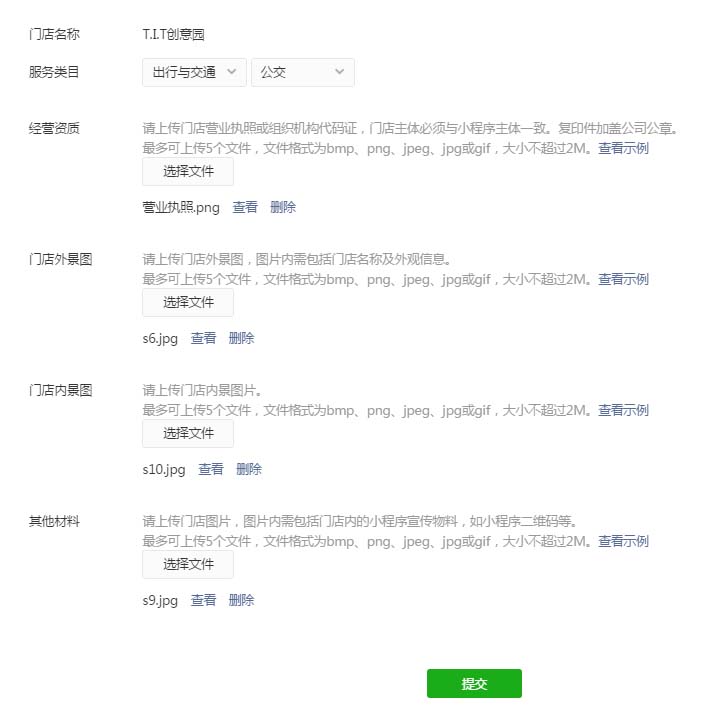Open the 公交 subcategory dropdown
The height and width of the screenshot is (707, 728).
pos(303,72)
